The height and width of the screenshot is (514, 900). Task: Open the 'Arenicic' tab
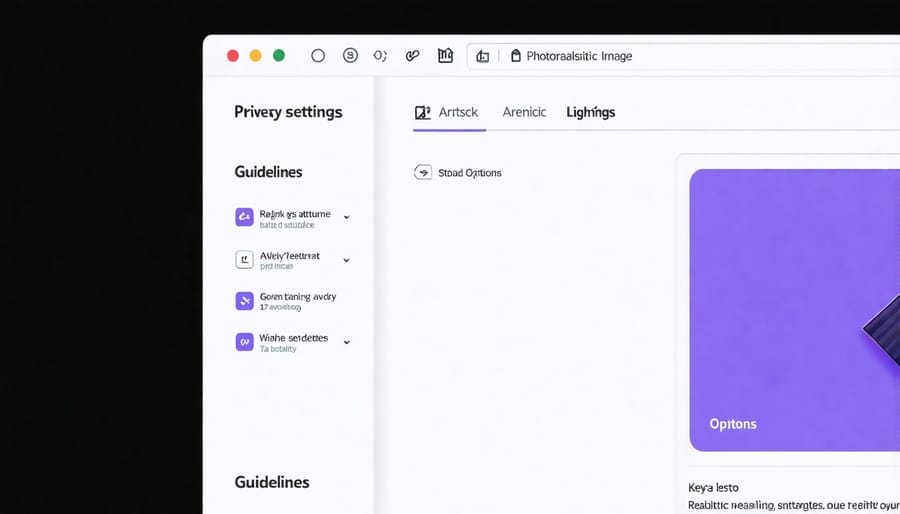524,112
